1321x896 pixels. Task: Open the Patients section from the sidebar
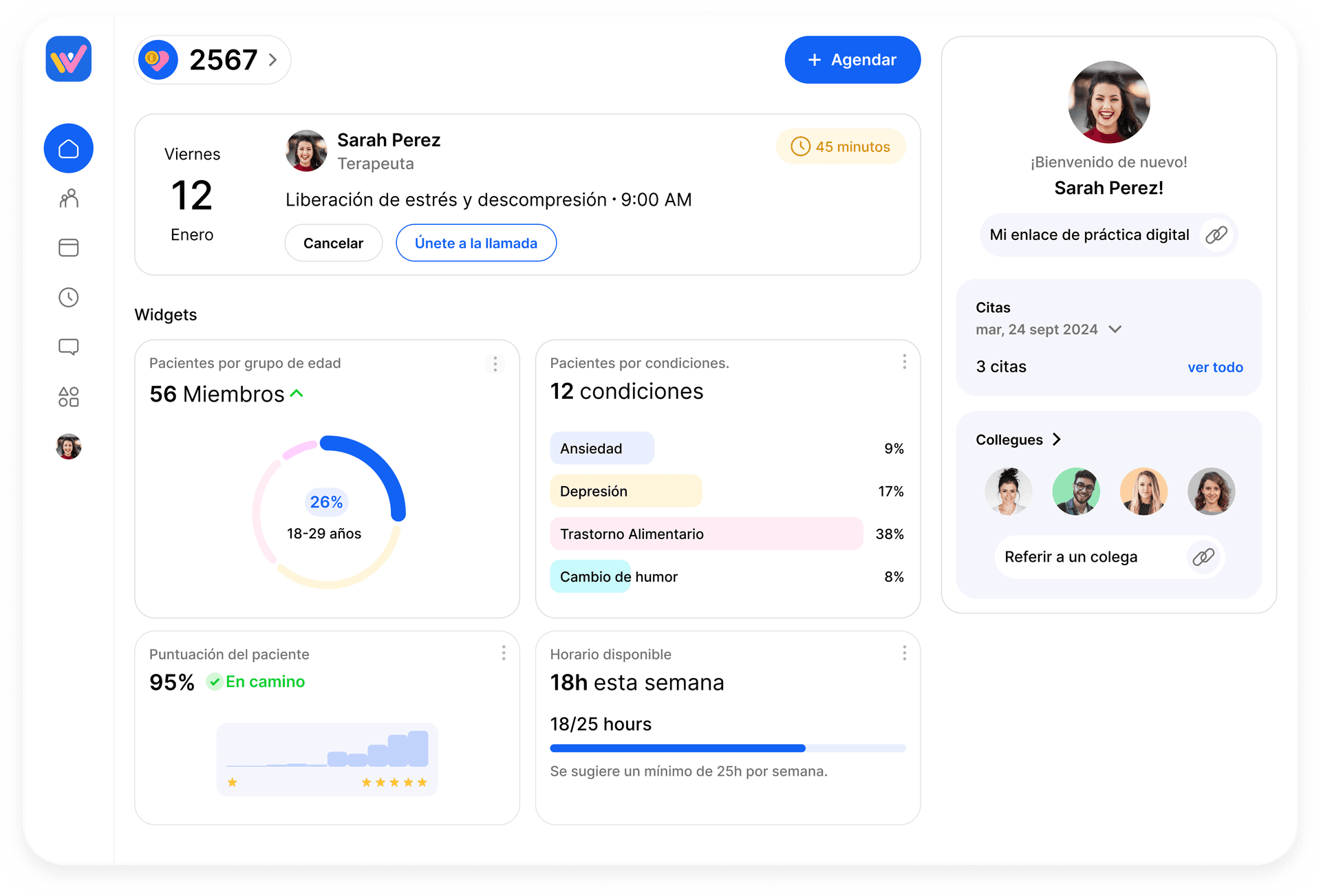click(x=68, y=198)
